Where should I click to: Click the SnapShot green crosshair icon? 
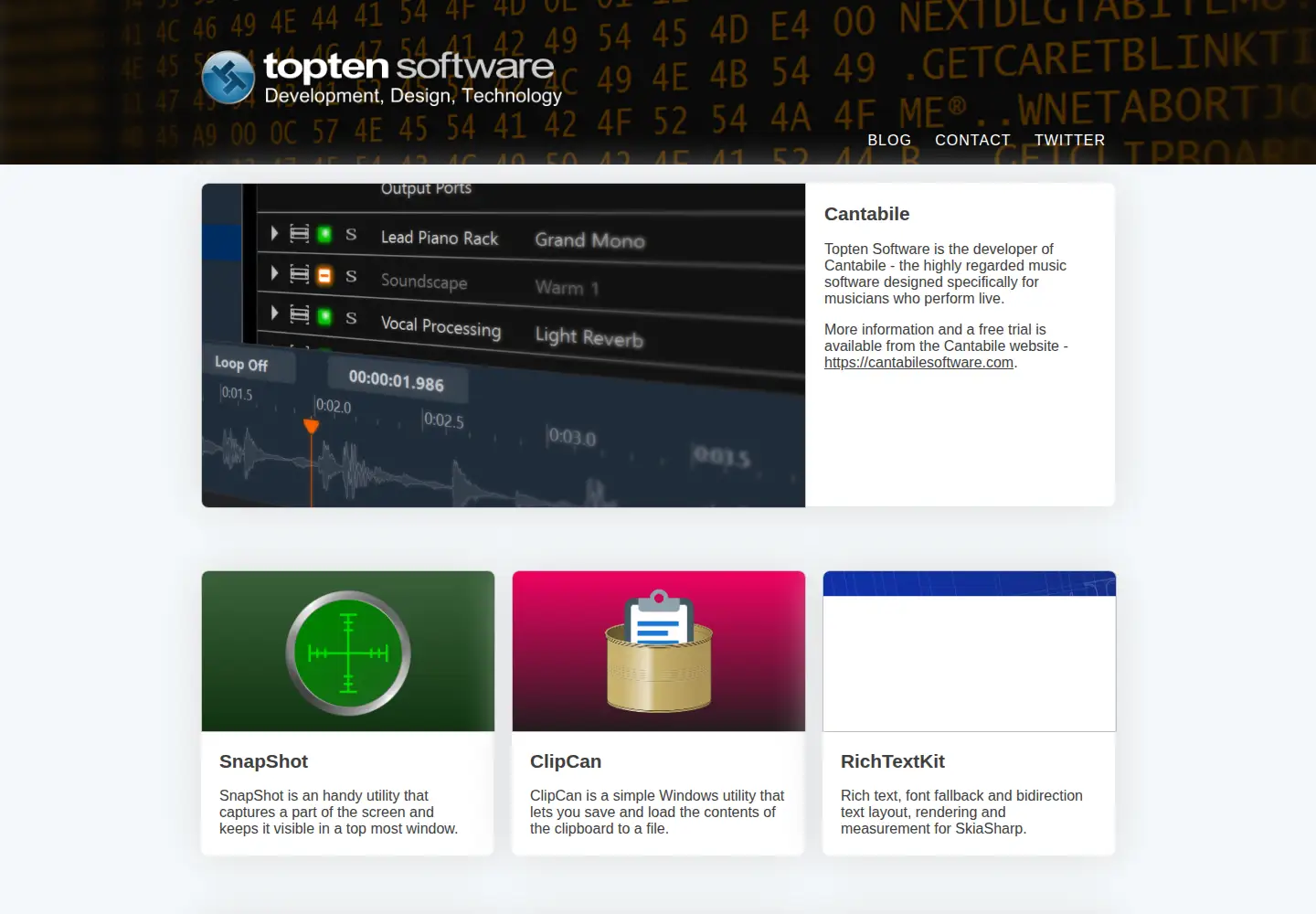point(348,653)
